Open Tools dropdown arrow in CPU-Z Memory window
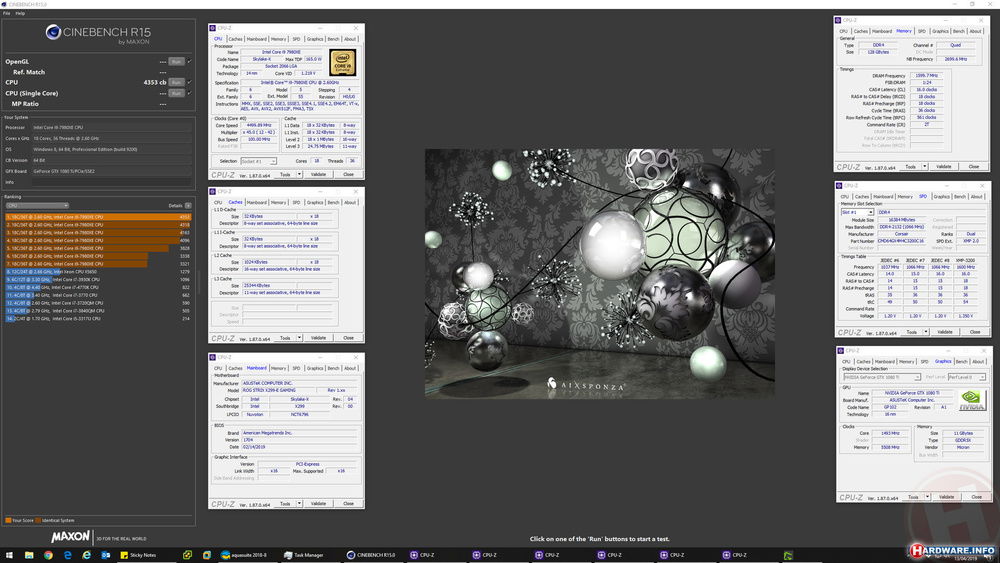This screenshot has height=563, width=1000. click(x=924, y=166)
